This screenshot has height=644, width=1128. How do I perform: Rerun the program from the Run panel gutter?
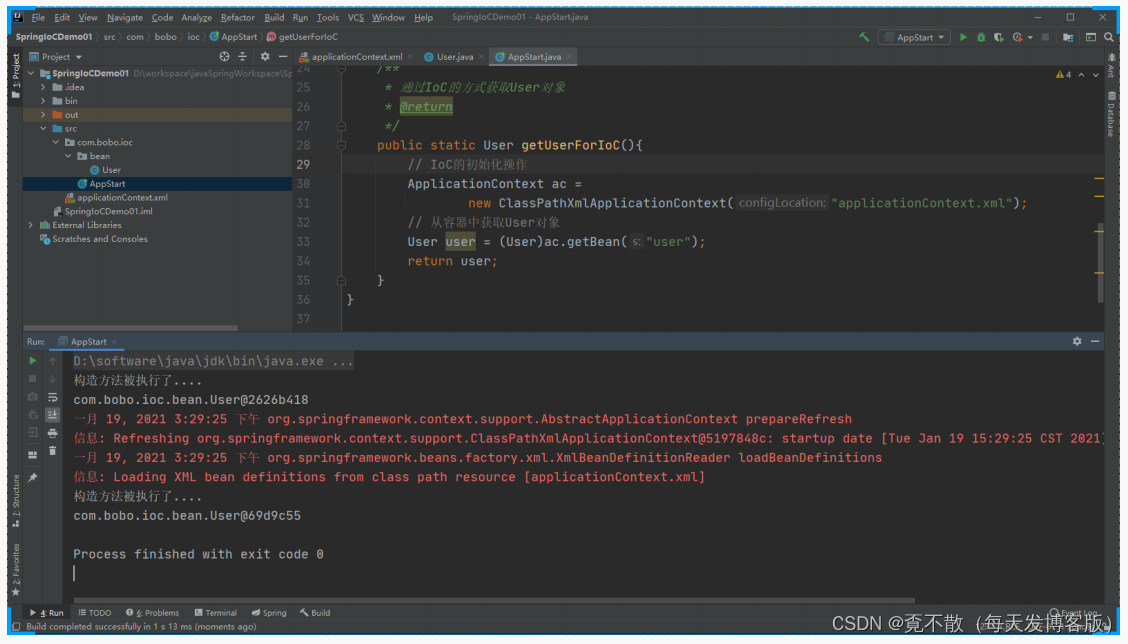tap(31, 360)
